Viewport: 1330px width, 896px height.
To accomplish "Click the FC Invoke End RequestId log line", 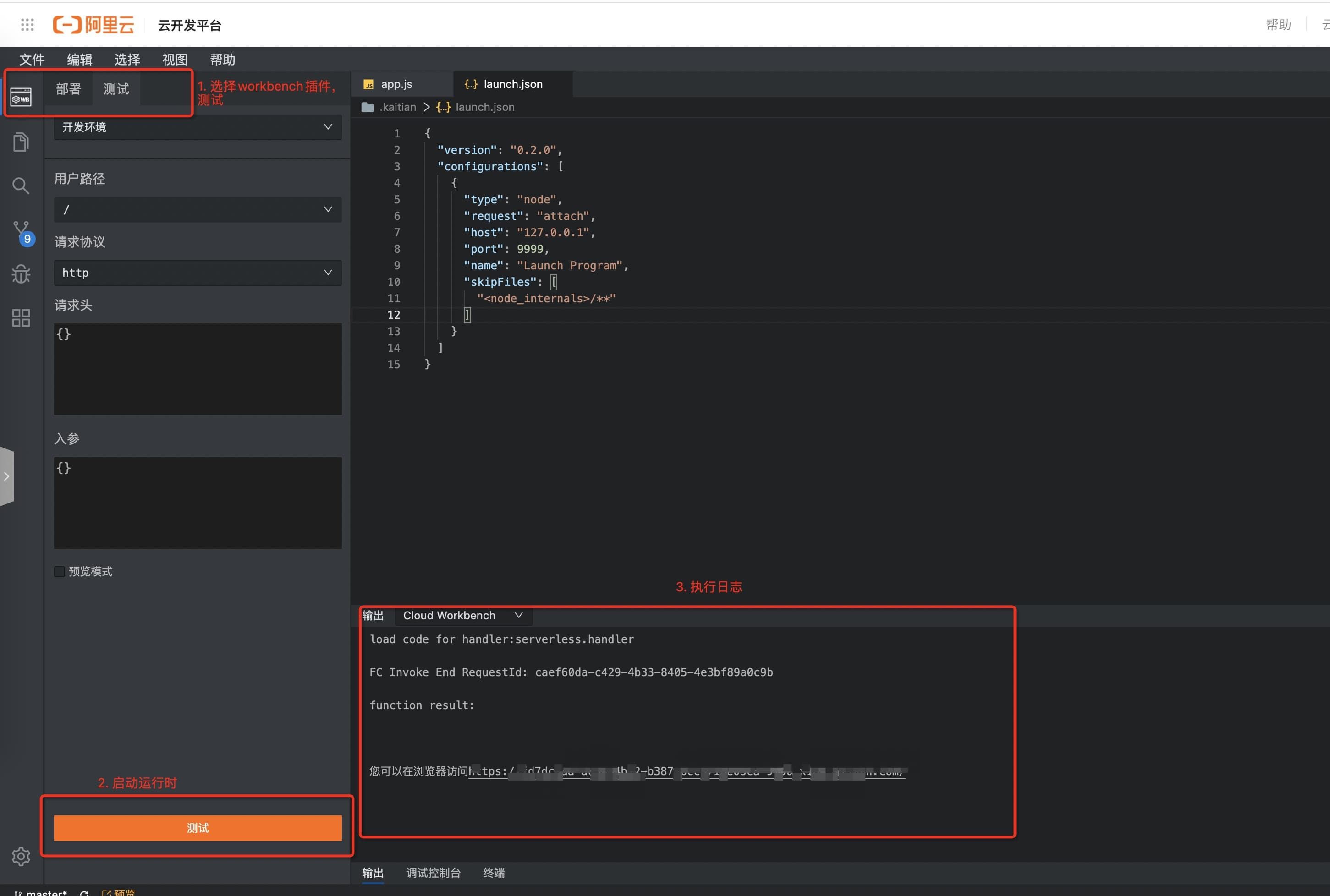I will pos(571,672).
